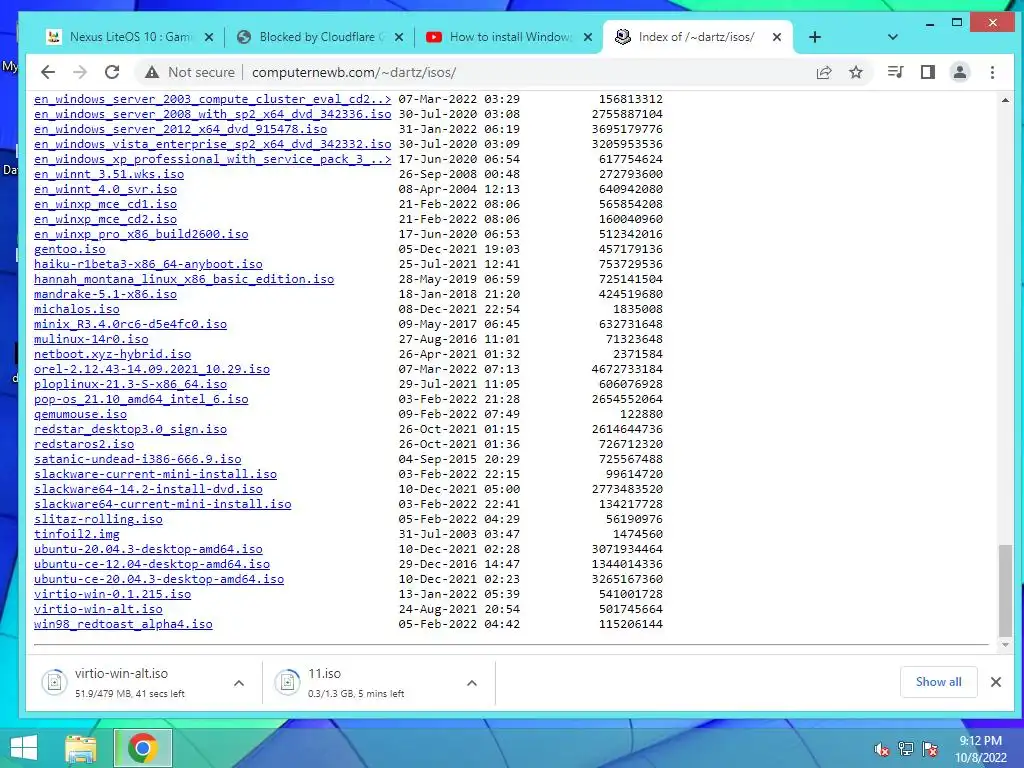Image resolution: width=1024 pixels, height=768 pixels.
Task: Dismiss the downloads bar
Action: pyautogui.click(x=995, y=682)
